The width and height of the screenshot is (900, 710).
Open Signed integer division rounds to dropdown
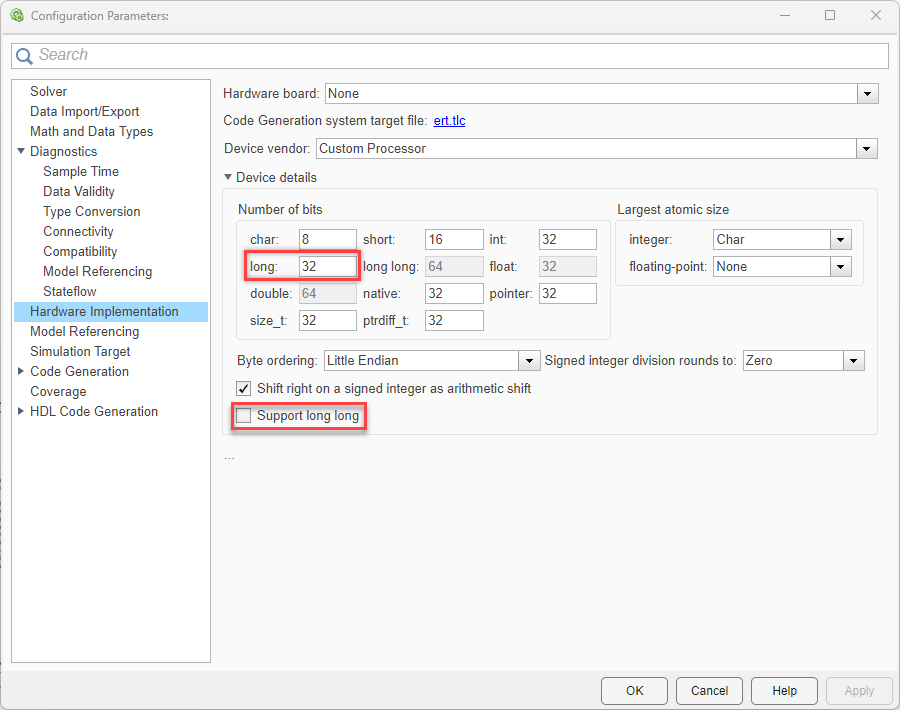pyautogui.click(x=853, y=361)
